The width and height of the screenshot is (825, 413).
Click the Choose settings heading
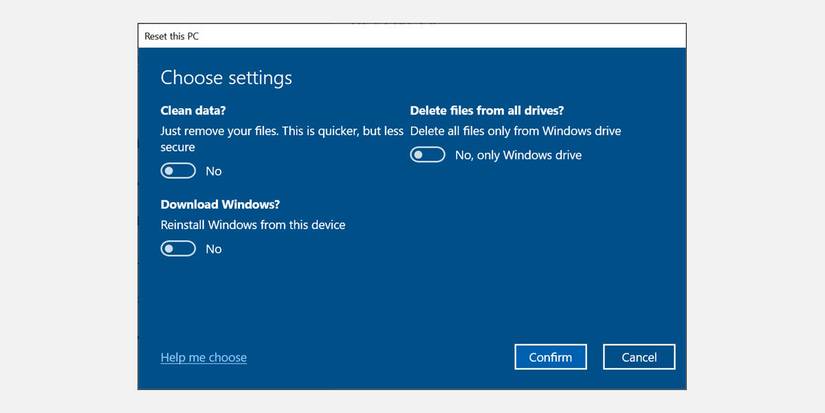click(x=226, y=77)
